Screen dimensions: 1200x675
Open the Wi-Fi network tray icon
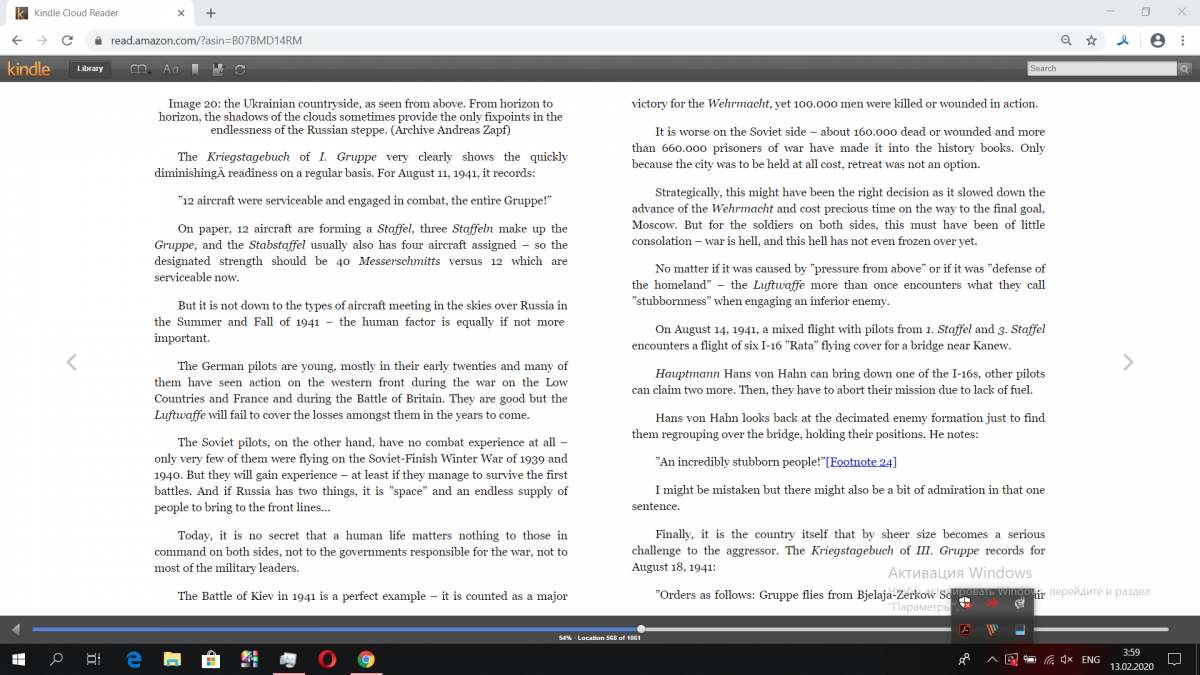1048,660
